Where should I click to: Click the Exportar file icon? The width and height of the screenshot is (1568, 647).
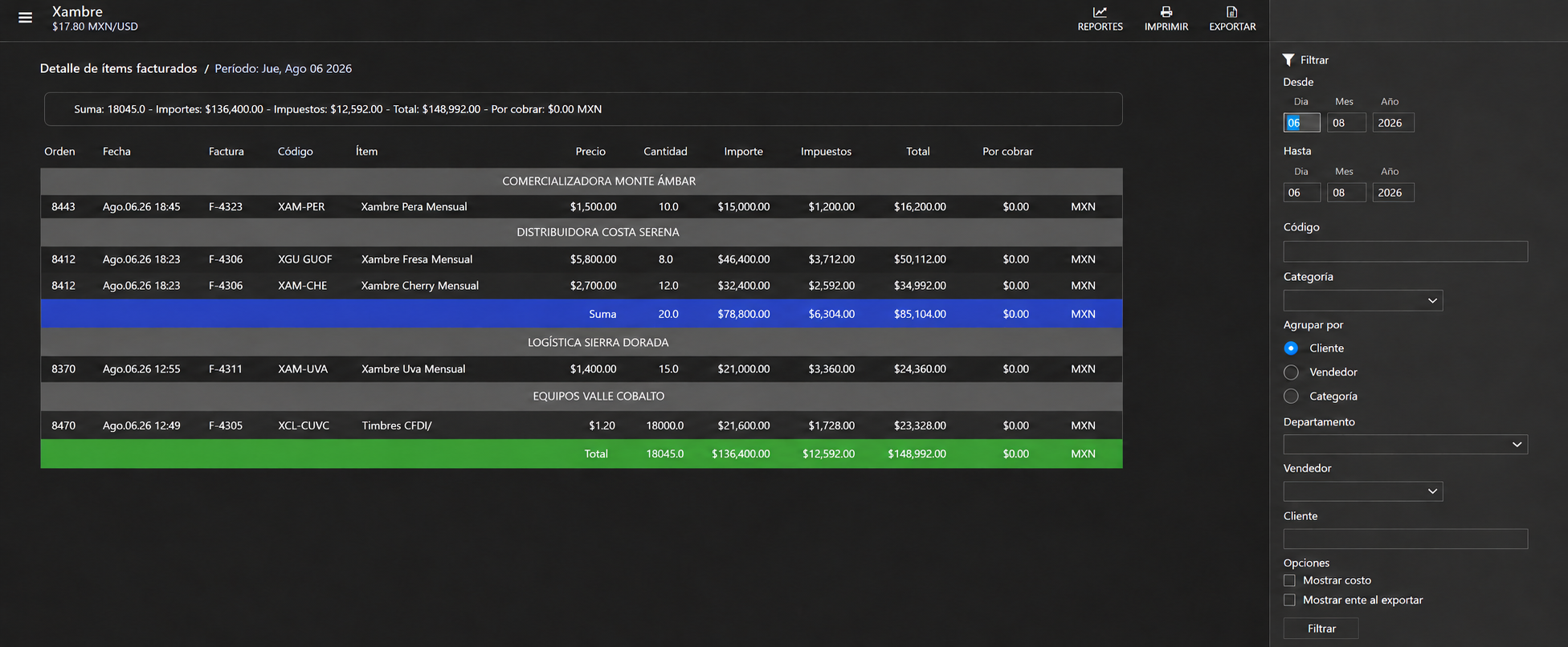pyautogui.click(x=1232, y=12)
